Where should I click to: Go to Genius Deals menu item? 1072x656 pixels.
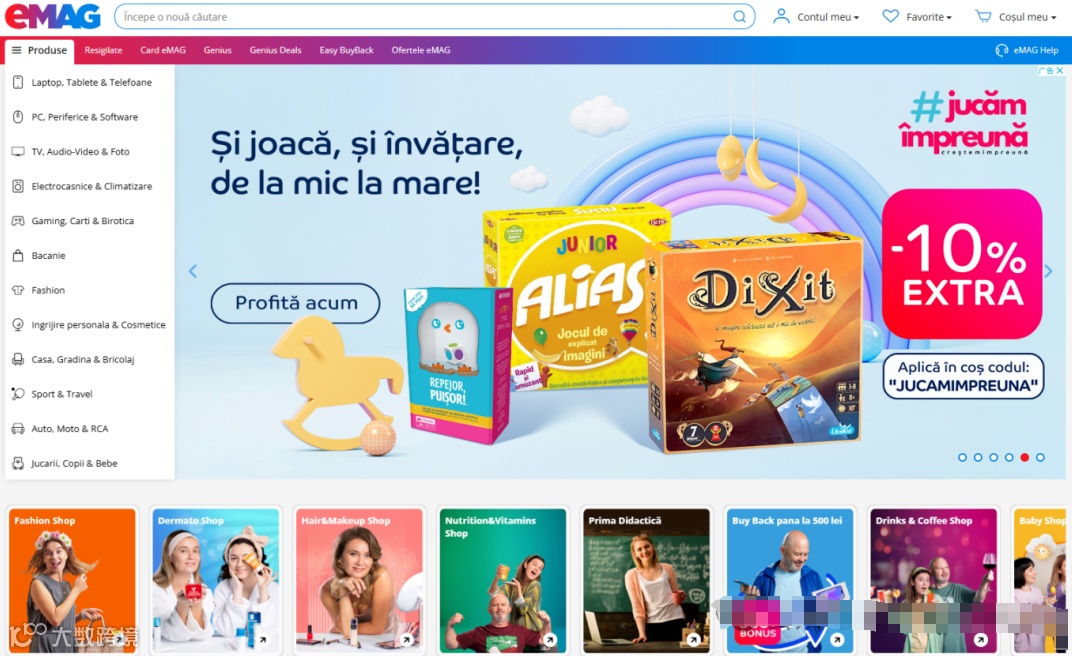point(276,50)
